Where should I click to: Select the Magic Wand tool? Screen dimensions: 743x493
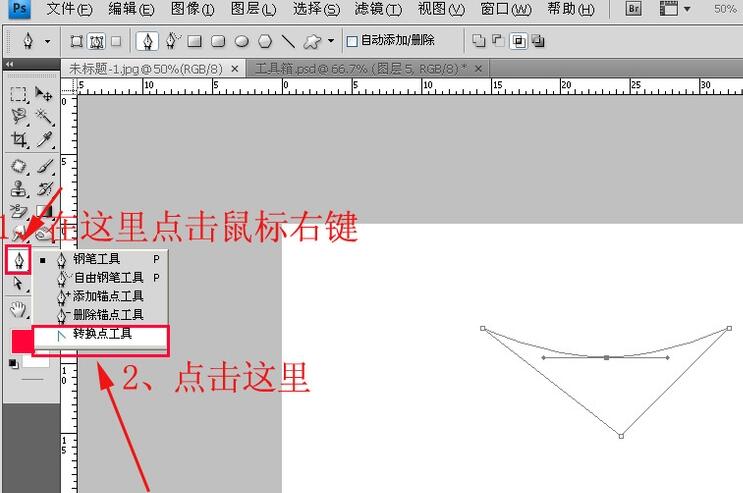(45, 117)
